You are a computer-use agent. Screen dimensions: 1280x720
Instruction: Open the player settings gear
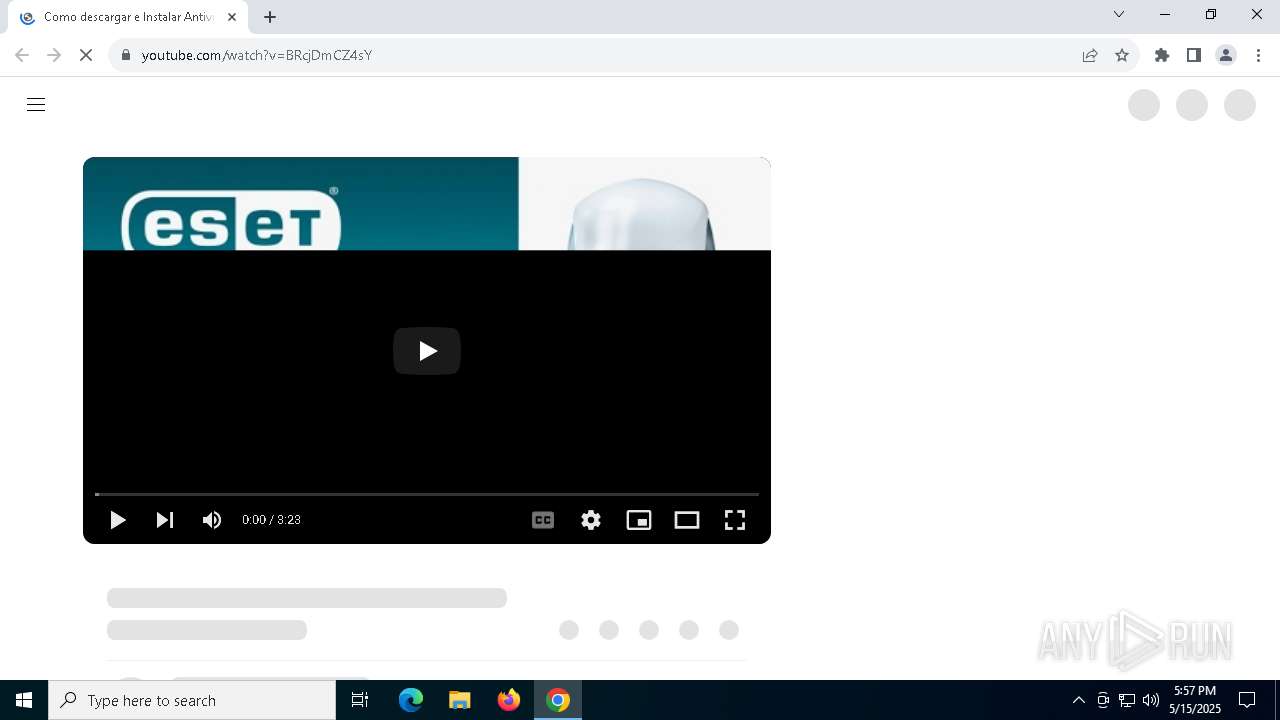click(591, 520)
